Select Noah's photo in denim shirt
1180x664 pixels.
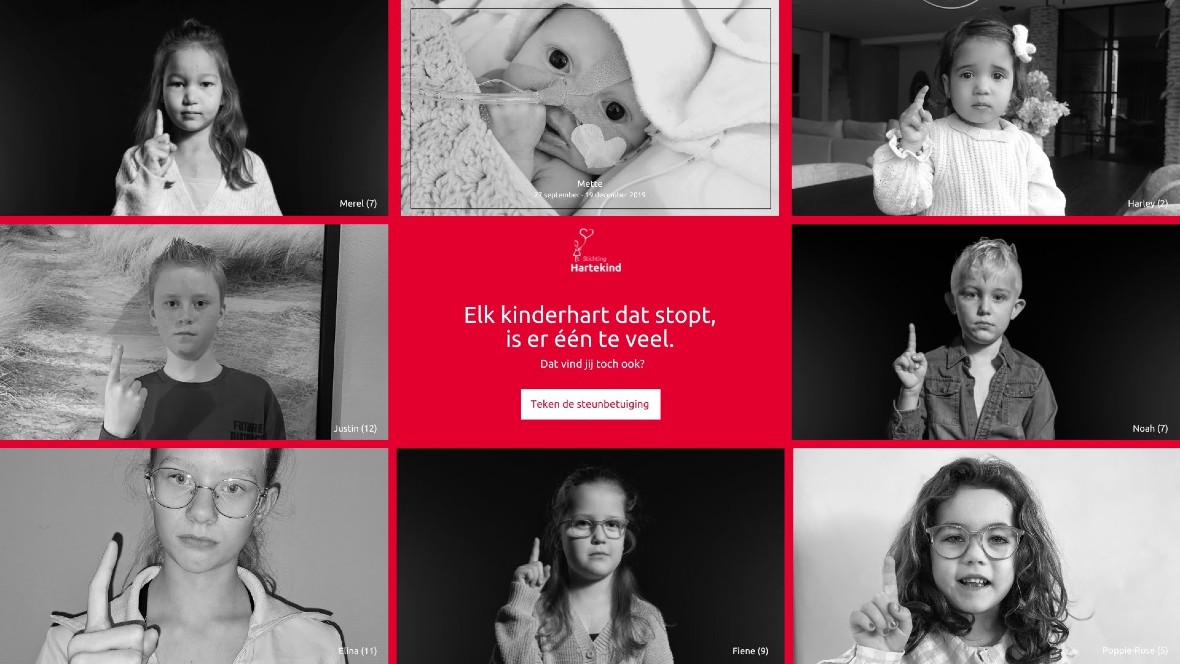pyautogui.click(x=986, y=332)
